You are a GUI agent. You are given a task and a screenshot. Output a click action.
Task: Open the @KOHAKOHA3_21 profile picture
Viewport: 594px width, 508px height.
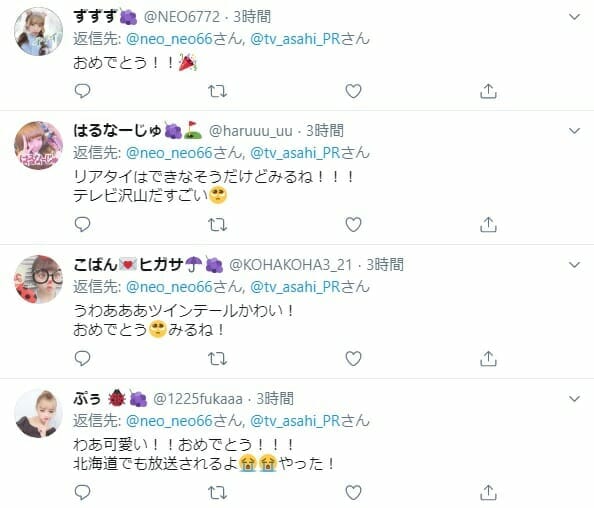(x=38, y=280)
